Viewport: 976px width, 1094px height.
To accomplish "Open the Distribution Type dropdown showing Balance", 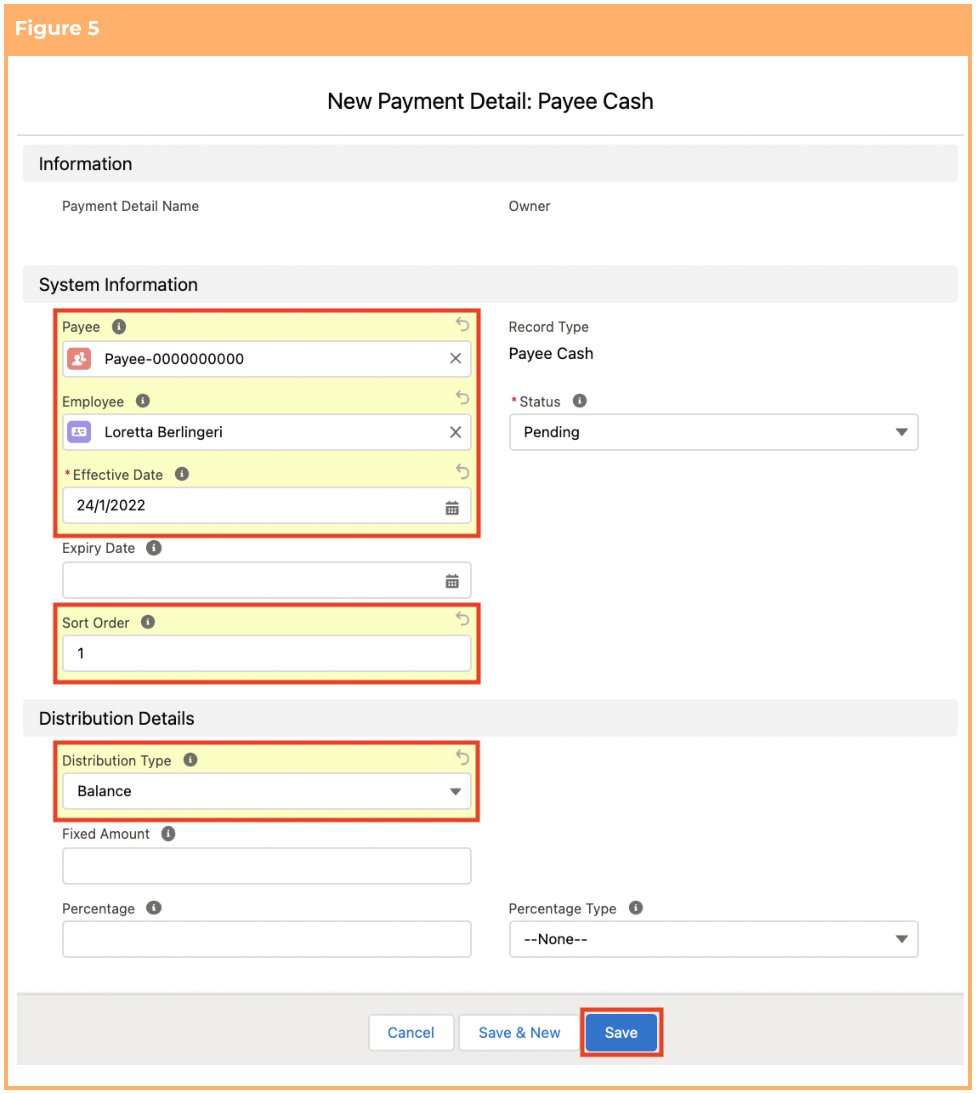I will (266, 791).
